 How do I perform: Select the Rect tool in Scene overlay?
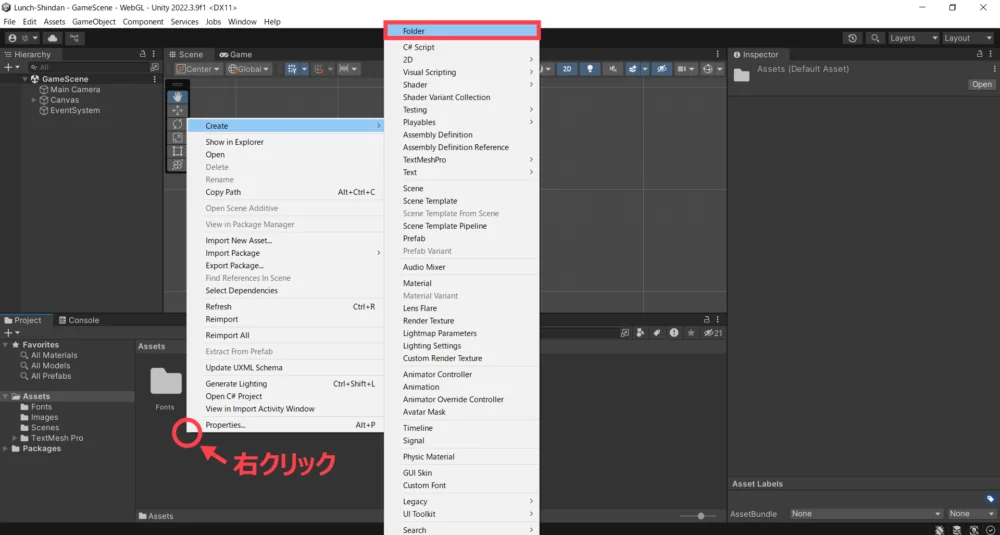[177, 151]
